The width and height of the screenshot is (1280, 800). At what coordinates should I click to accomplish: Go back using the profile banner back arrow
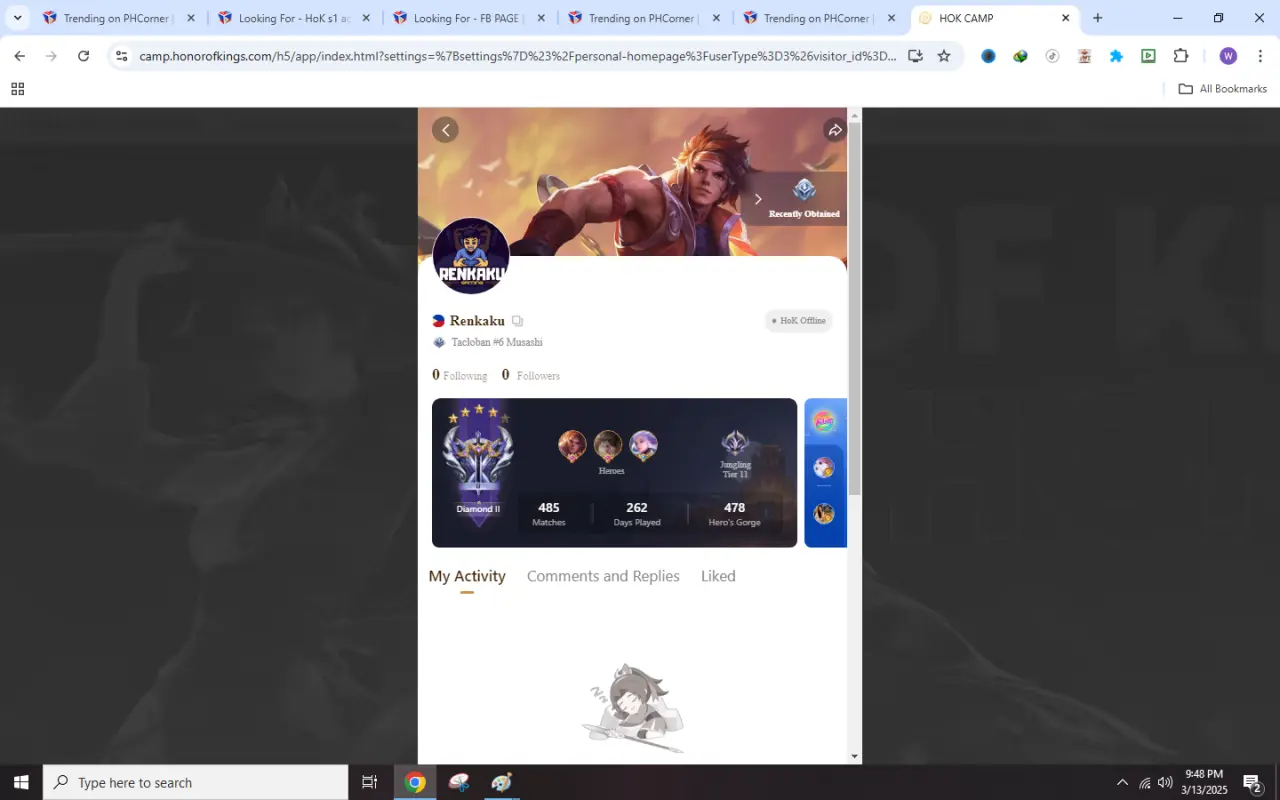coord(445,130)
